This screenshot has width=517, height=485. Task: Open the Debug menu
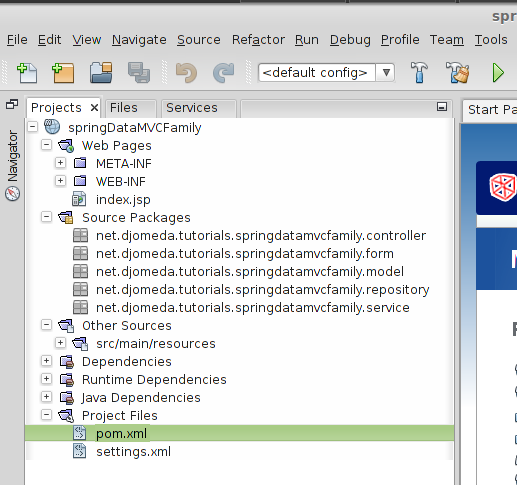click(x=350, y=40)
